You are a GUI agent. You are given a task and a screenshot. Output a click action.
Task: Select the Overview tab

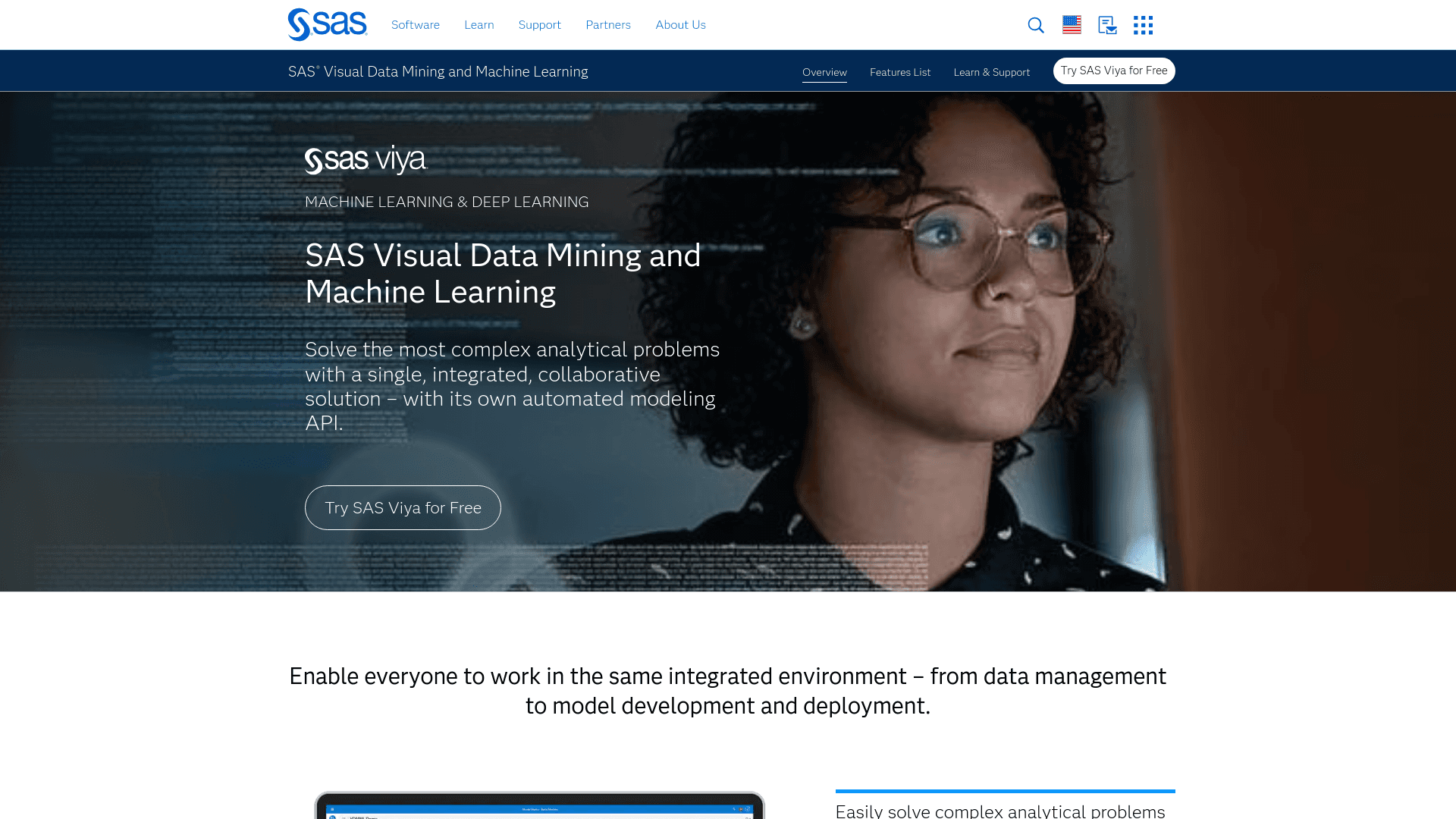tap(824, 72)
